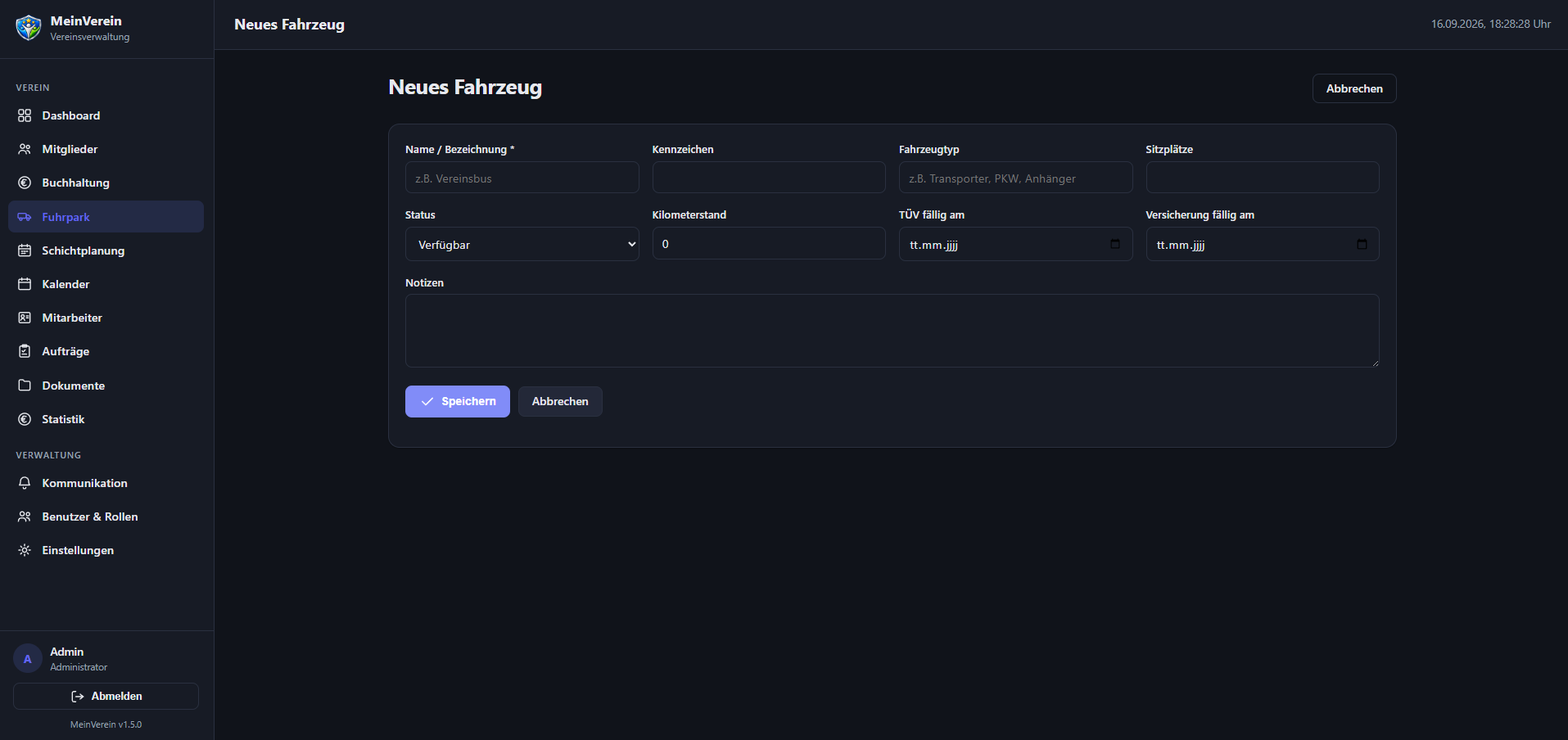Click inside the Notizen text area
Image resolution: width=1568 pixels, height=740 pixels.
[892, 331]
